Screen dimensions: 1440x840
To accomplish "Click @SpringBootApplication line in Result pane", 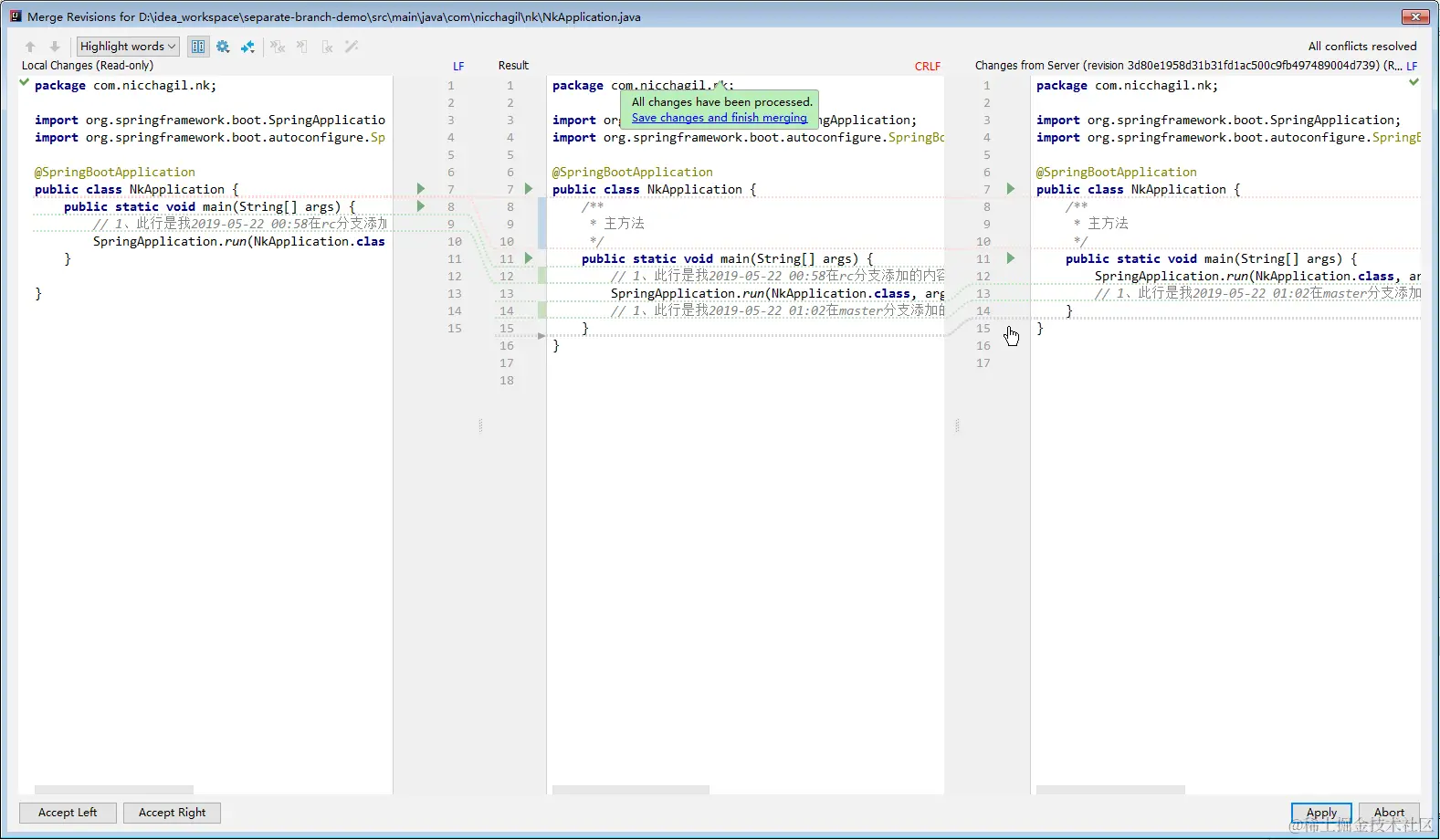I will (x=632, y=172).
